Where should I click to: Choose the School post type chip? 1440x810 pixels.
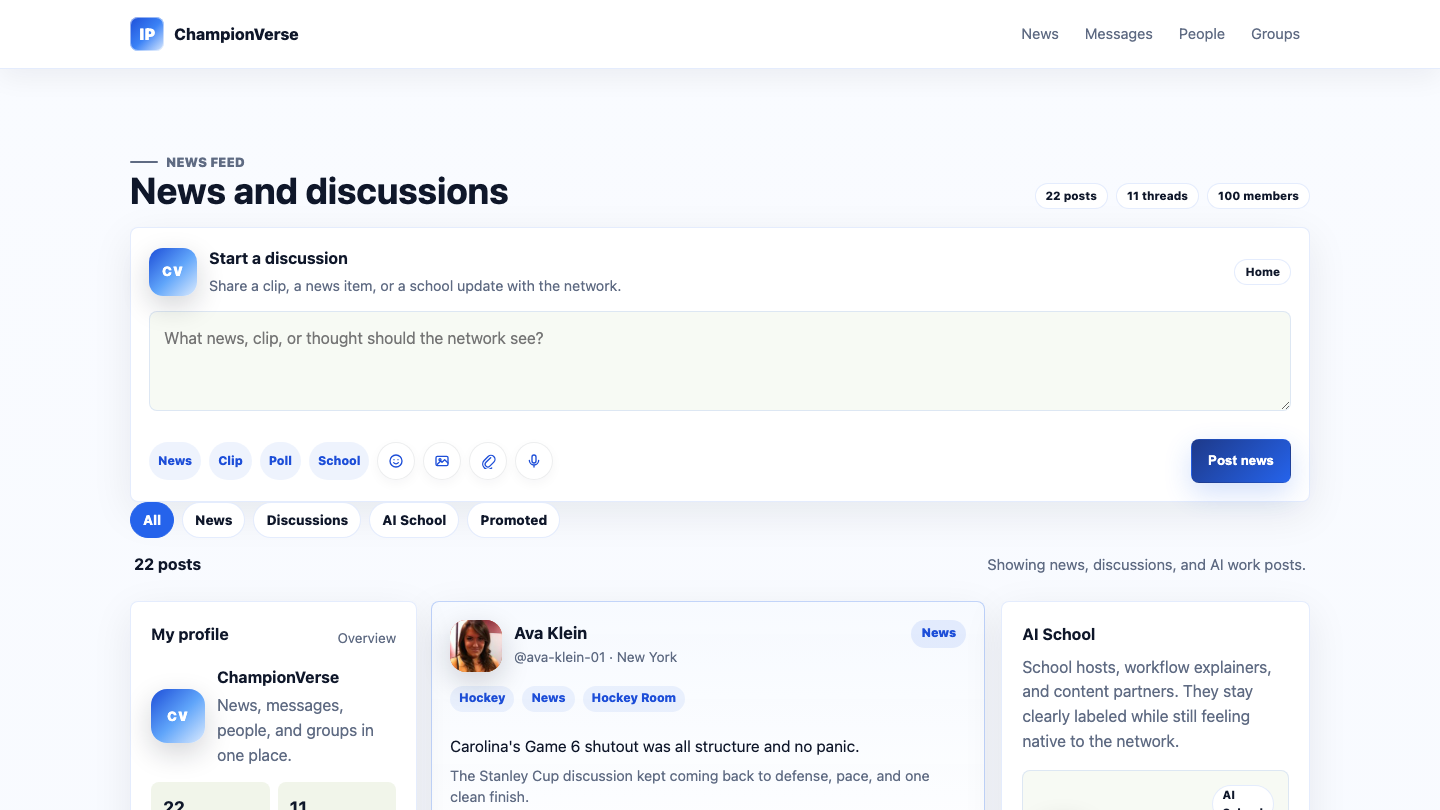coord(339,461)
